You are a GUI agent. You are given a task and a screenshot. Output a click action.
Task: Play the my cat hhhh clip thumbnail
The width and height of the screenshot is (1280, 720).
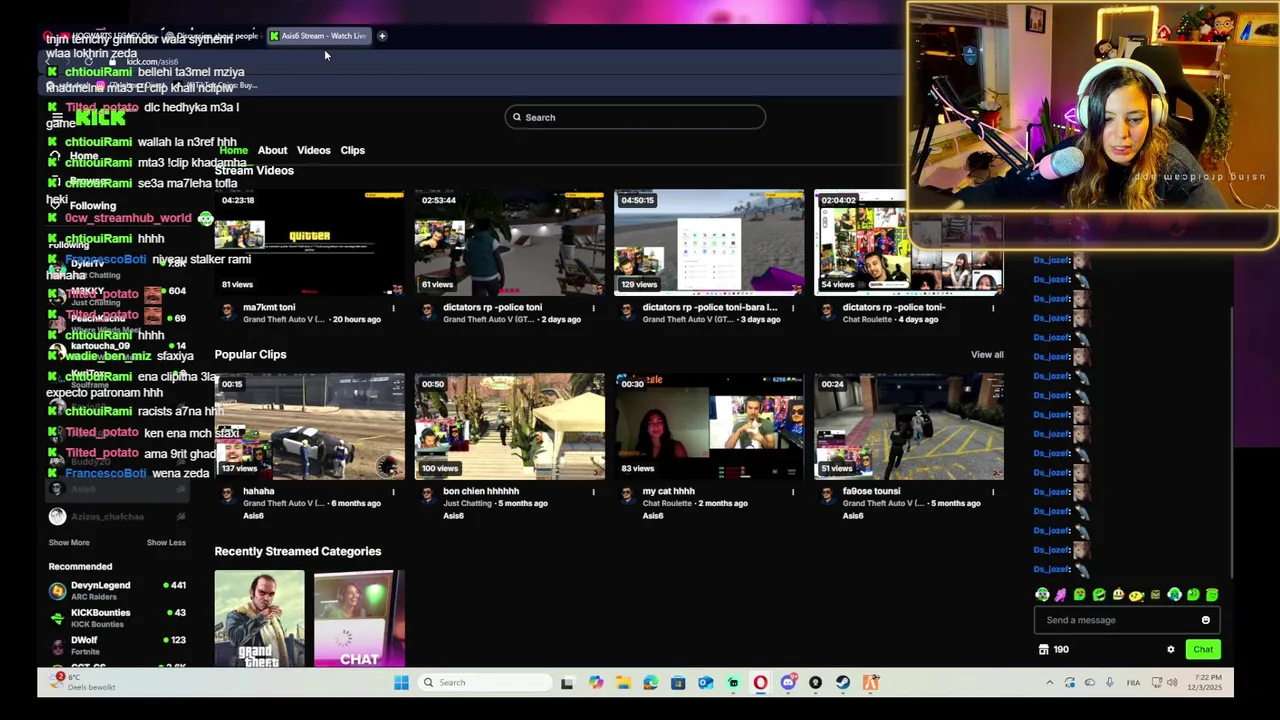pyautogui.click(x=709, y=426)
